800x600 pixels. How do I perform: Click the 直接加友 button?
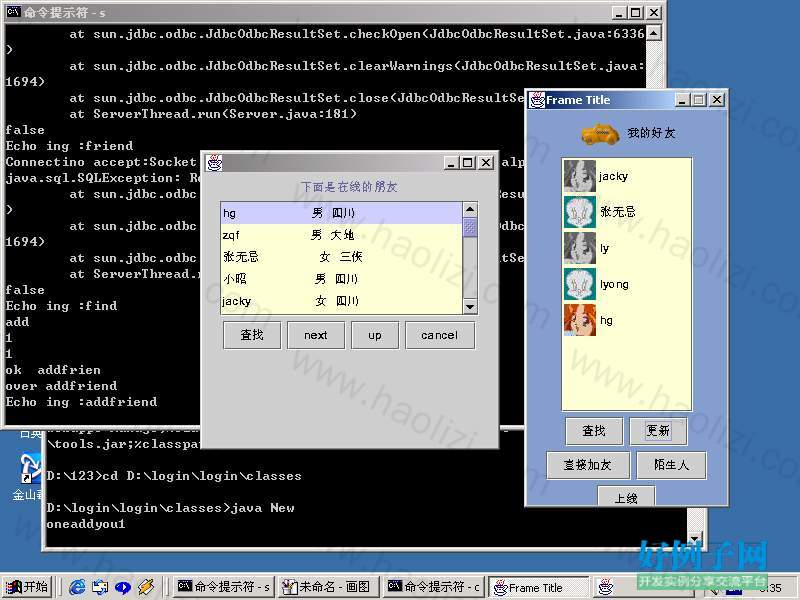point(588,465)
